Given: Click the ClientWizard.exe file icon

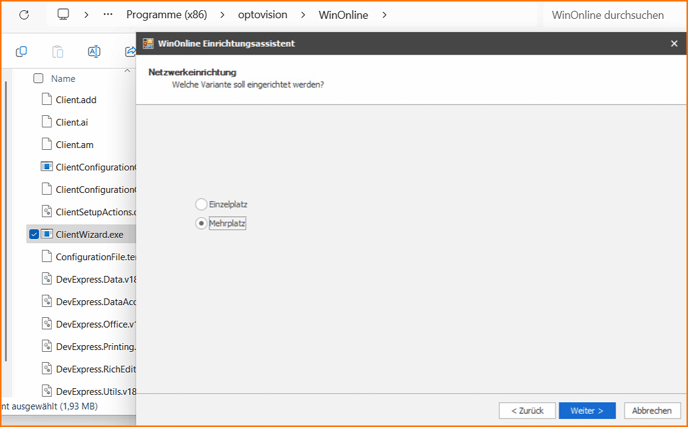Looking at the screenshot, I should pos(46,234).
